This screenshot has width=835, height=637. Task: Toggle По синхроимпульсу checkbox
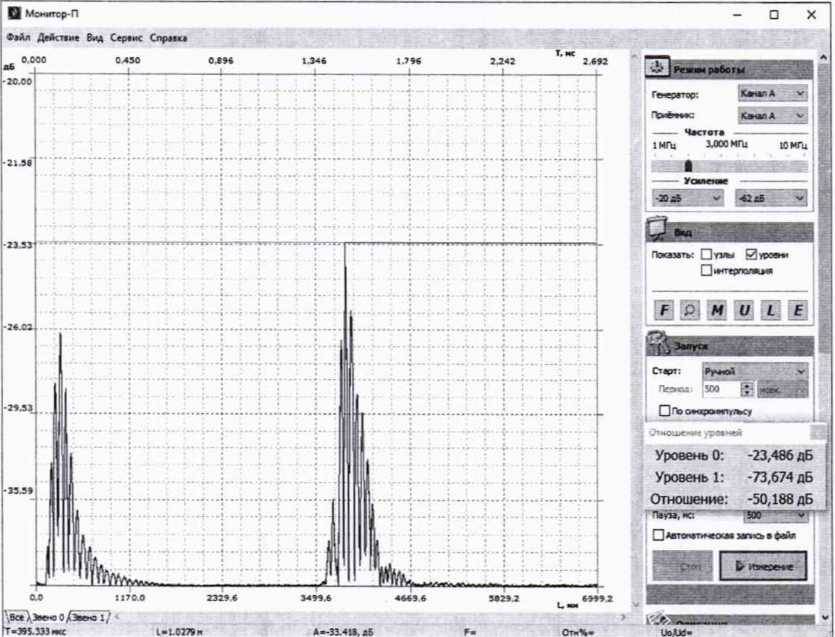click(664, 411)
